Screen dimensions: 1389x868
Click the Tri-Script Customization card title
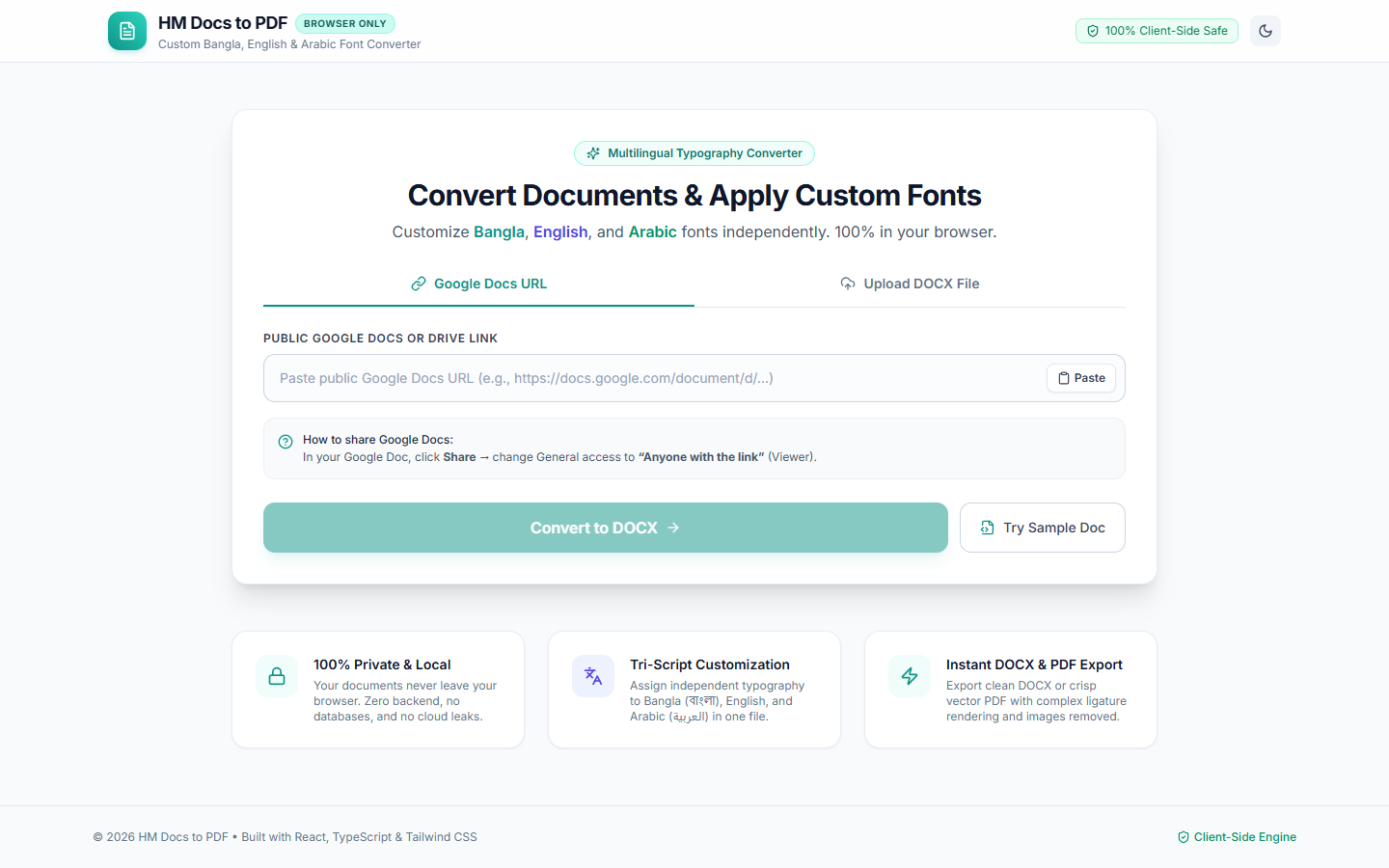point(710,665)
